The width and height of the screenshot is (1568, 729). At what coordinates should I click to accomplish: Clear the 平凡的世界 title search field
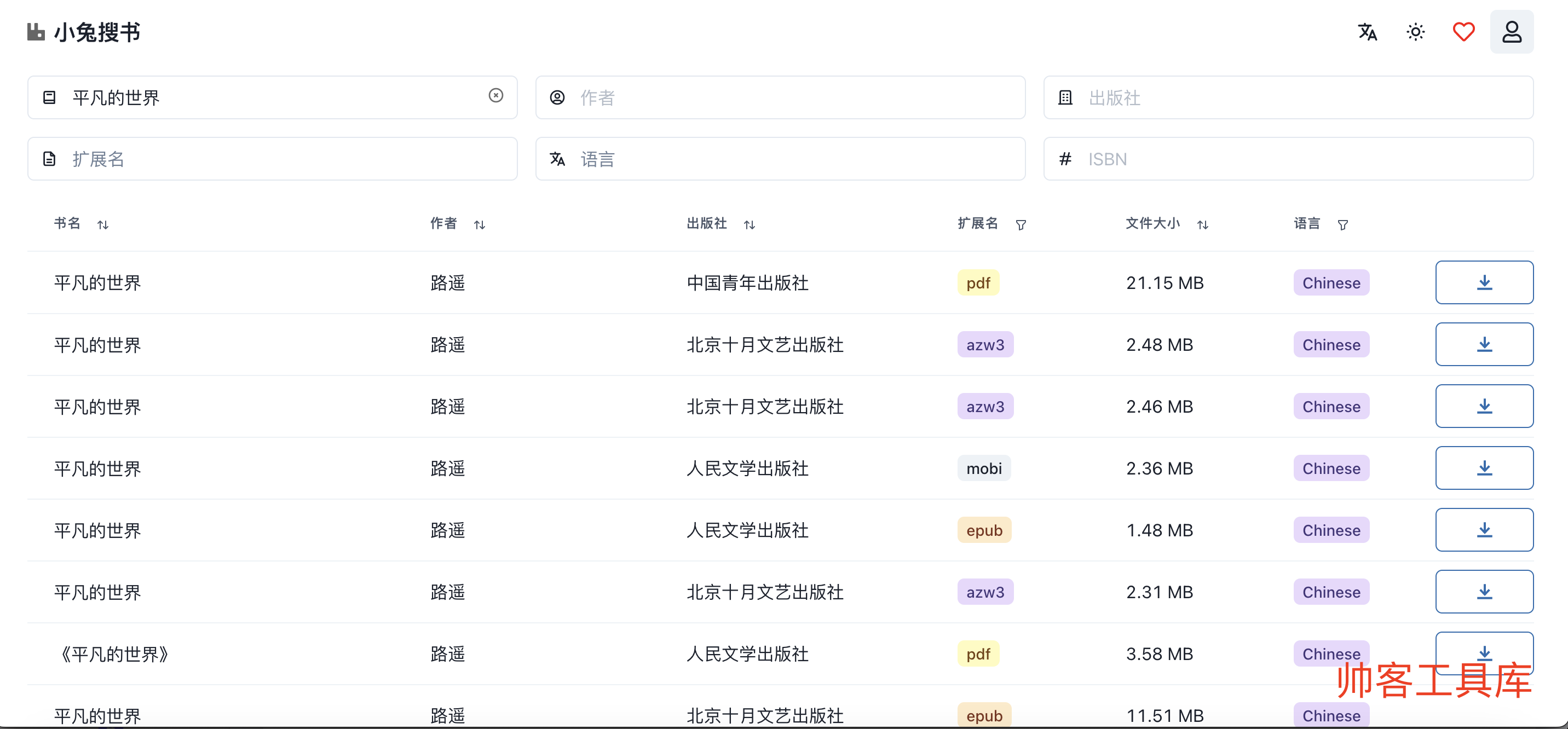[x=495, y=96]
